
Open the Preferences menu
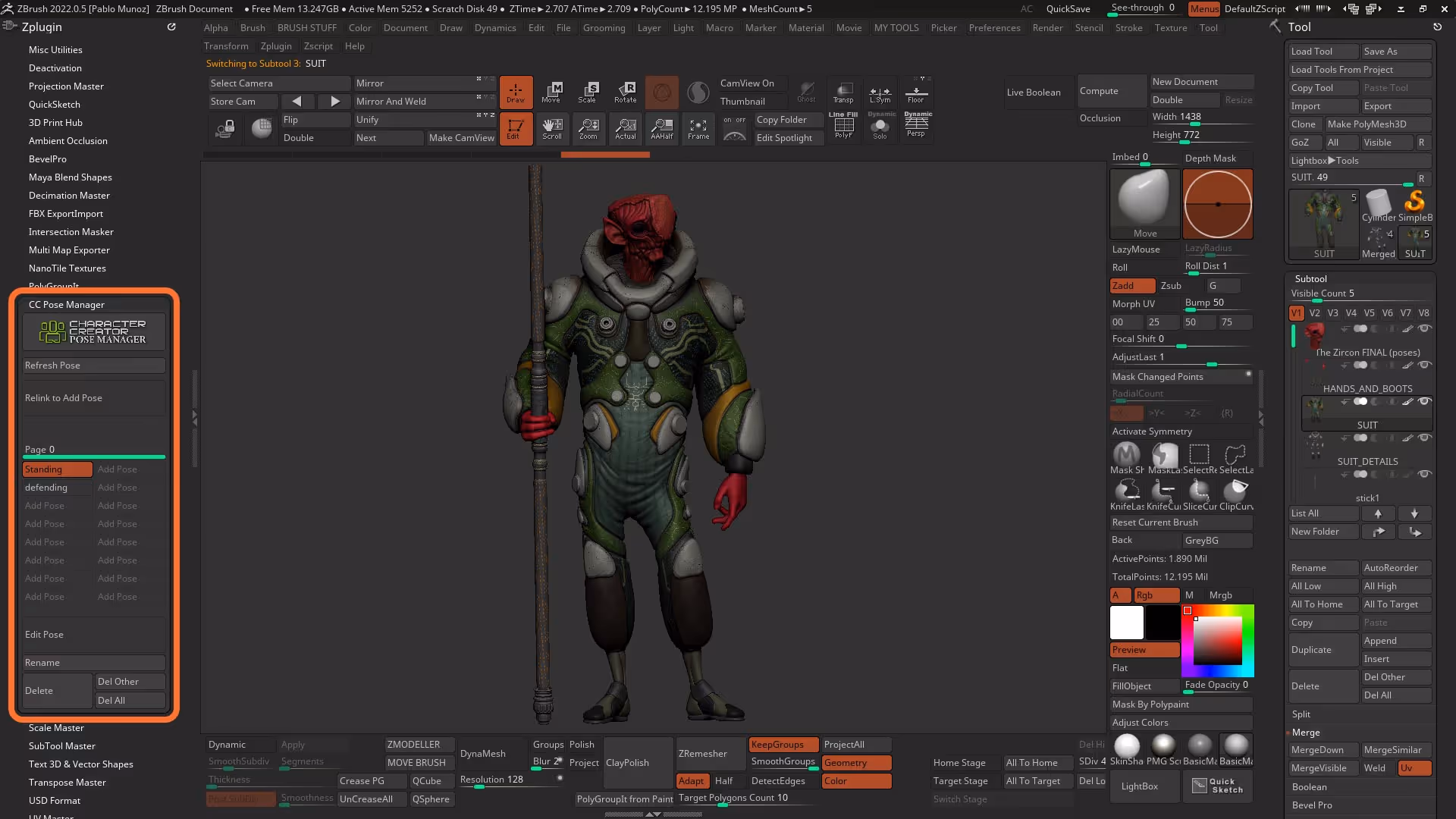click(x=995, y=28)
